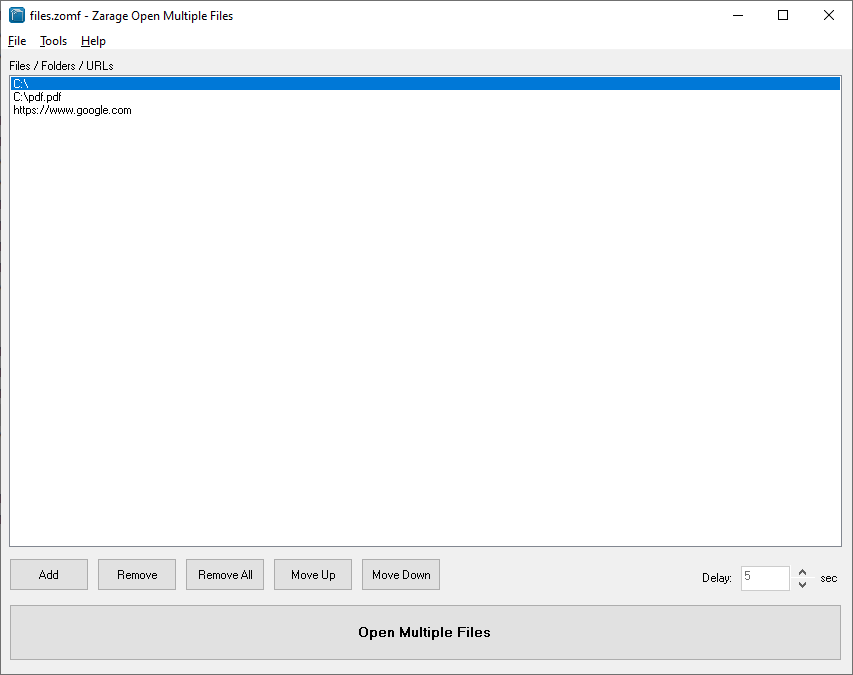Click empty area of the files list
The height and width of the screenshot is (675, 853).
click(425, 330)
